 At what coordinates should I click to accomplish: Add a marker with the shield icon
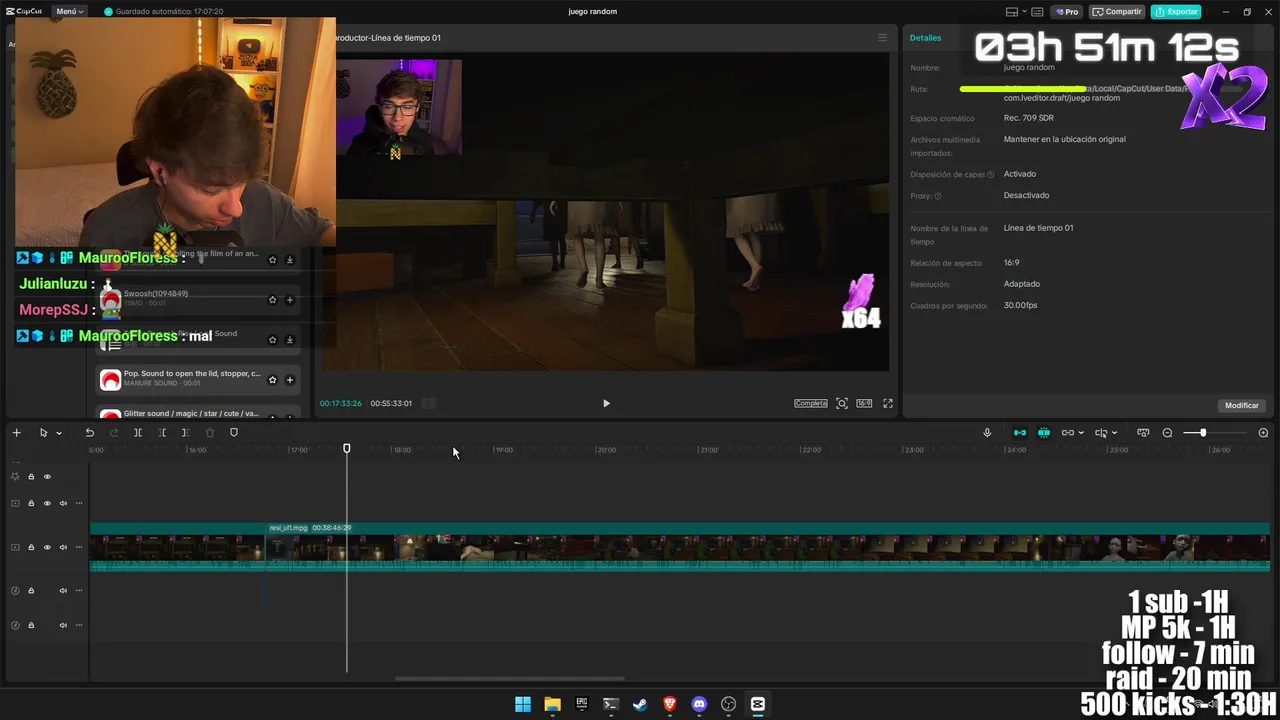pyautogui.click(x=234, y=433)
